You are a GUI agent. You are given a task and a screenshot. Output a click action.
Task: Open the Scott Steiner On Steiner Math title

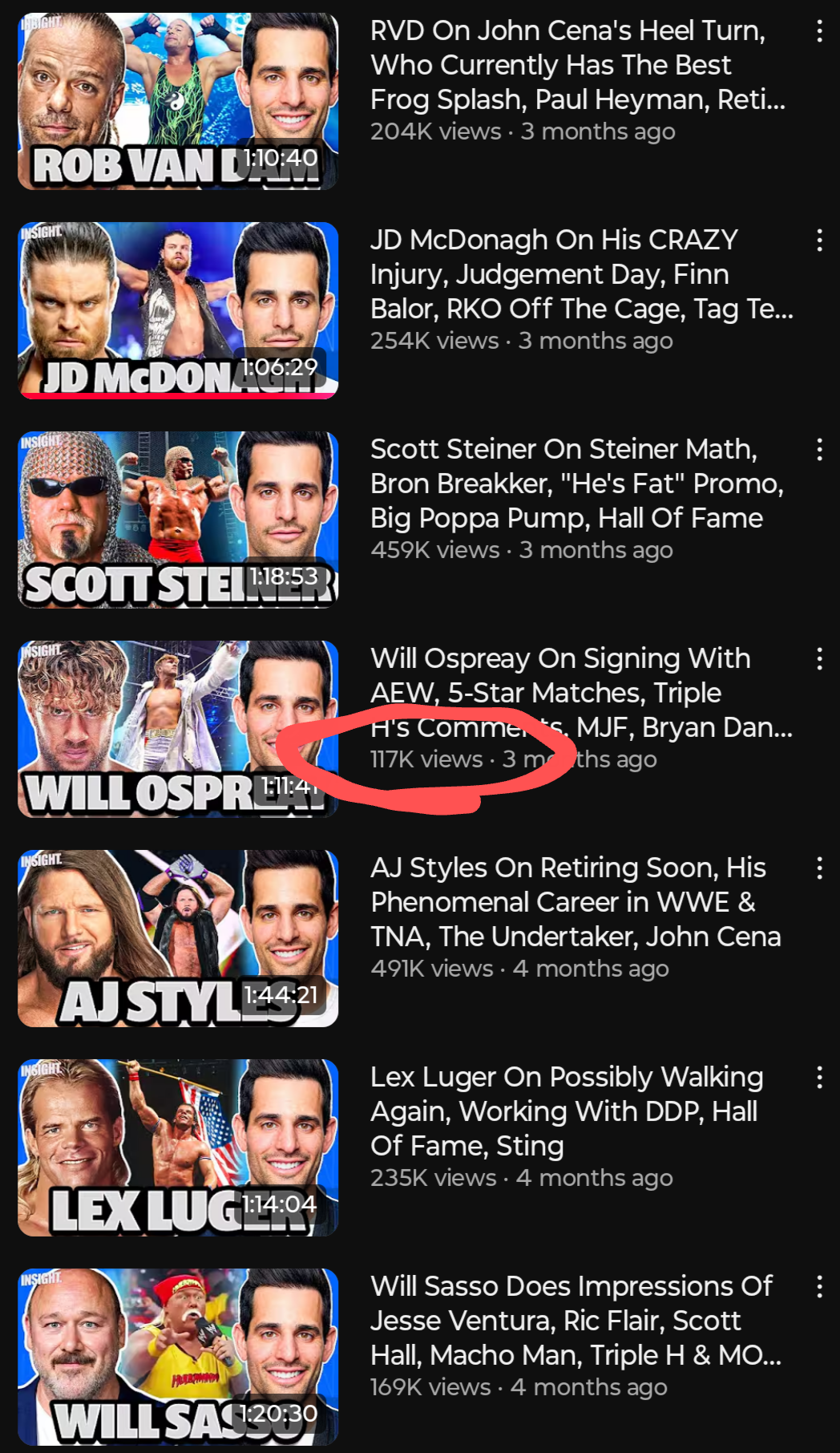tap(577, 484)
